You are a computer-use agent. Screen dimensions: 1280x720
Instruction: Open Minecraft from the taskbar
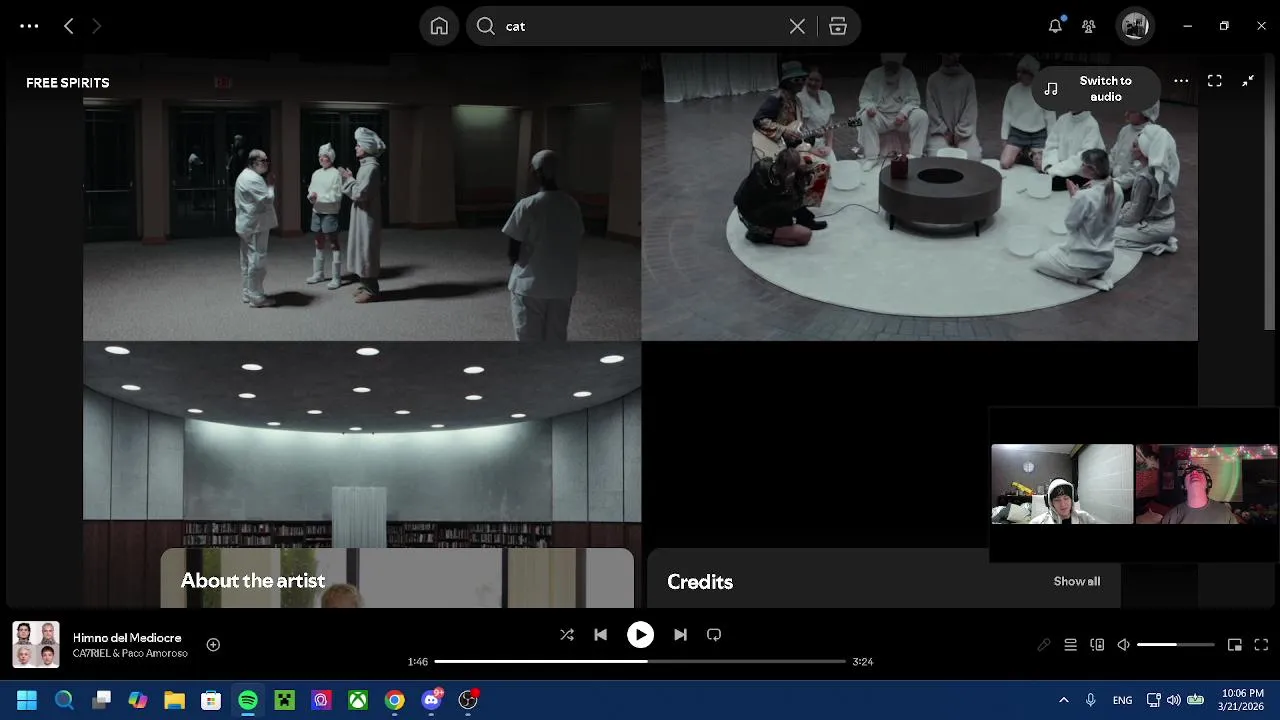[x=285, y=700]
